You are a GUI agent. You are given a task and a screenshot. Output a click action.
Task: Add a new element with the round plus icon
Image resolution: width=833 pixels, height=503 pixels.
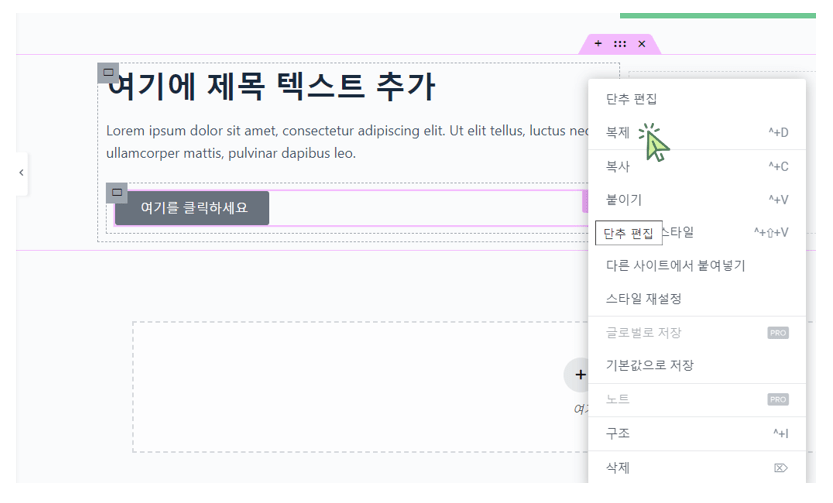point(580,374)
